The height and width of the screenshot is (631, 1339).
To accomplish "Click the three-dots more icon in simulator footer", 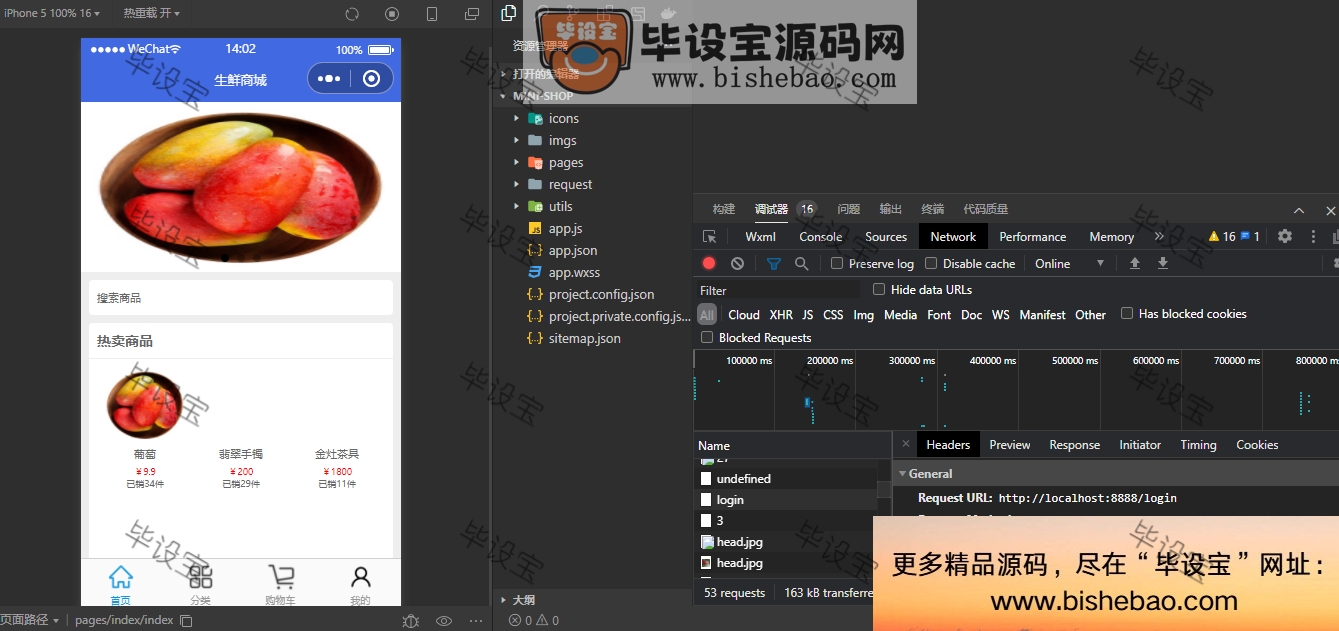I will [476, 620].
